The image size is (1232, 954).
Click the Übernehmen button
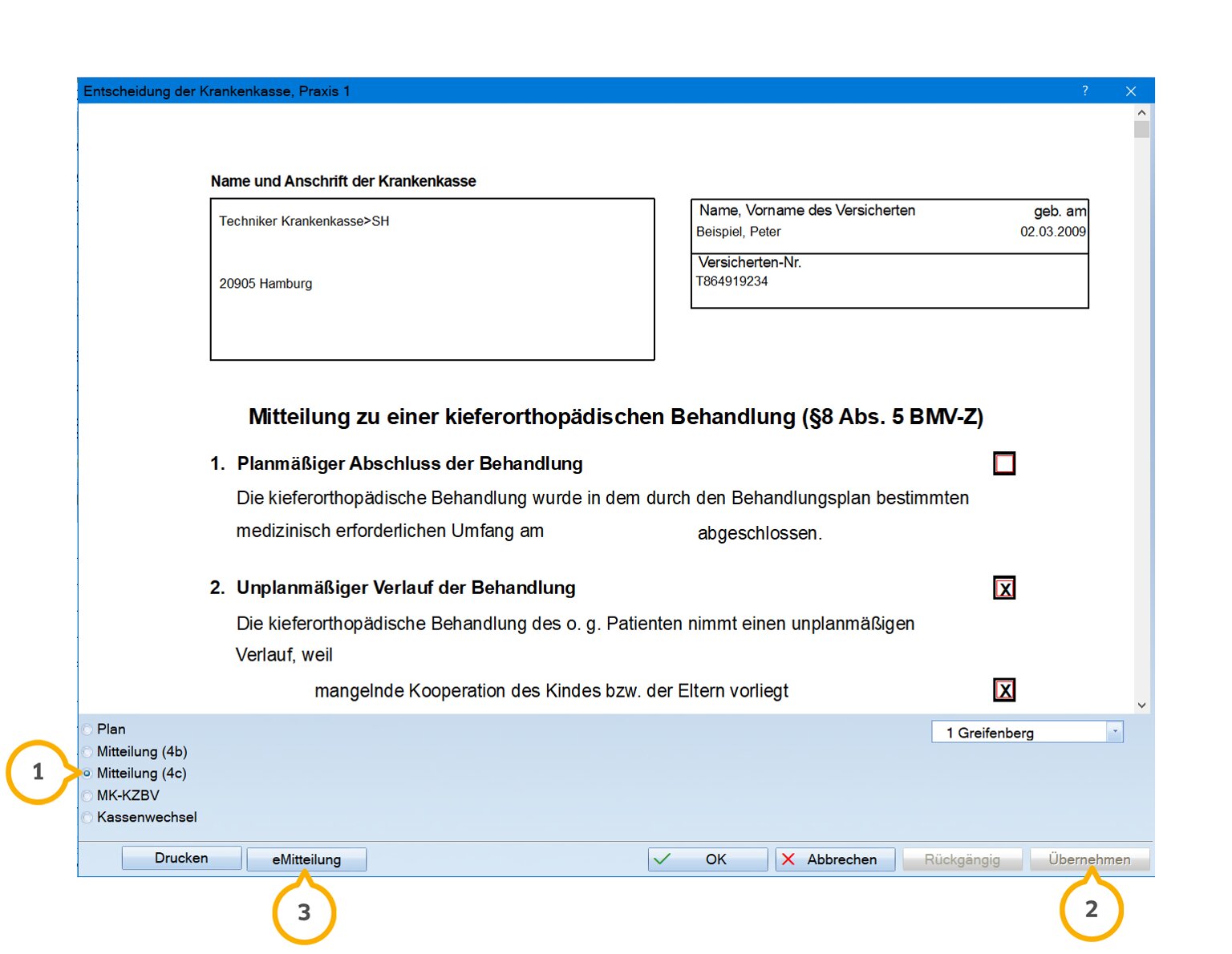click(x=1089, y=859)
